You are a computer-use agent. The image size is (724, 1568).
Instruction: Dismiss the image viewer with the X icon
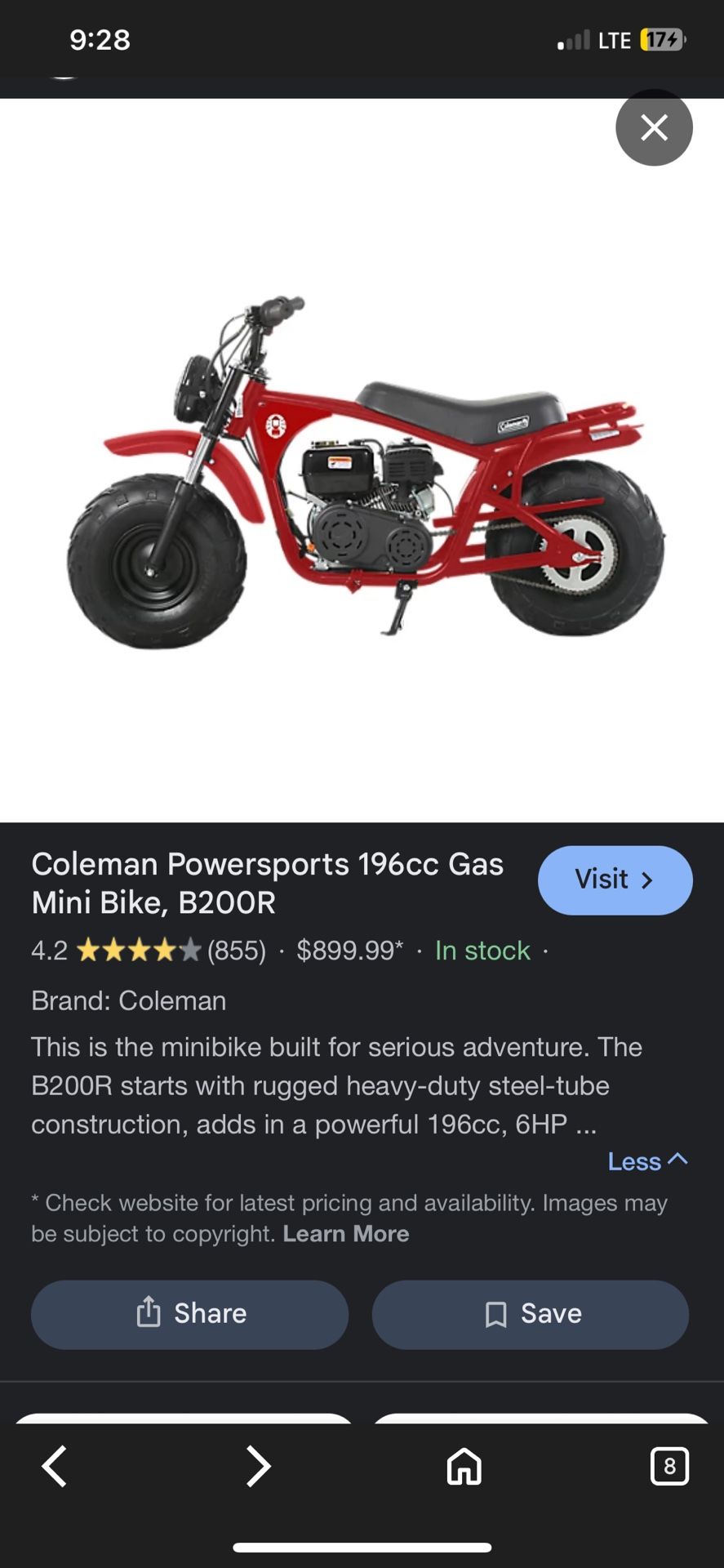pos(654,127)
